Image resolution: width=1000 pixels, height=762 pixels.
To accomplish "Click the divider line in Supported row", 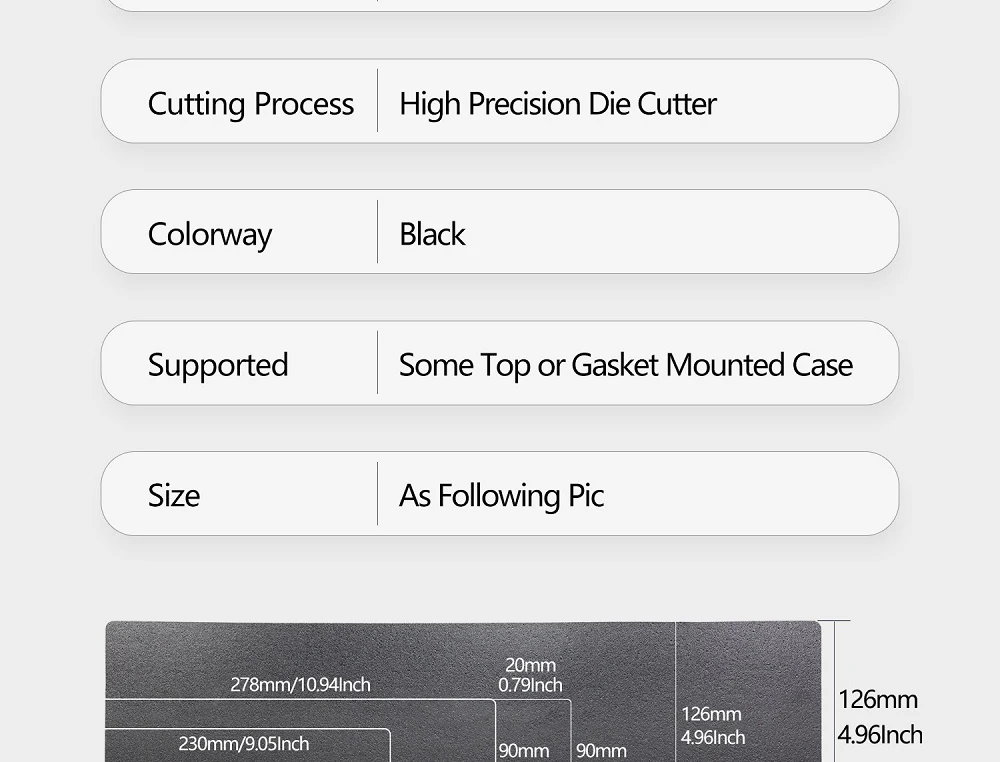I will click(x=378, y=362).
